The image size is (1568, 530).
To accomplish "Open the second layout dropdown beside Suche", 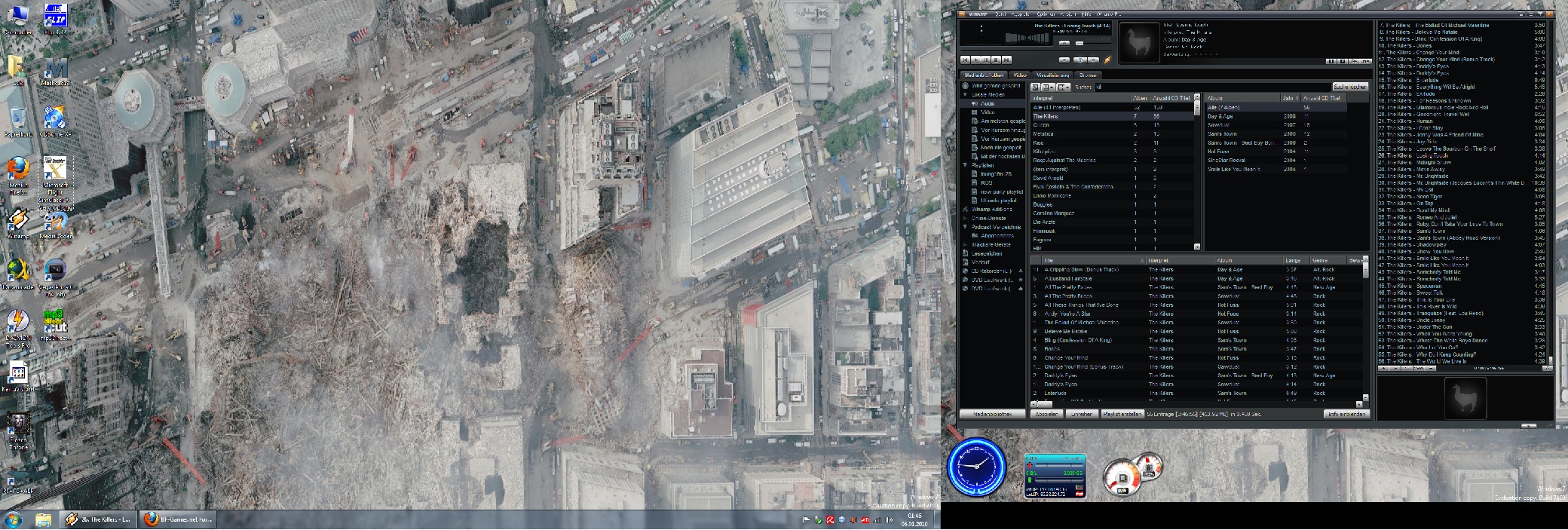I will pos(1064,87).
